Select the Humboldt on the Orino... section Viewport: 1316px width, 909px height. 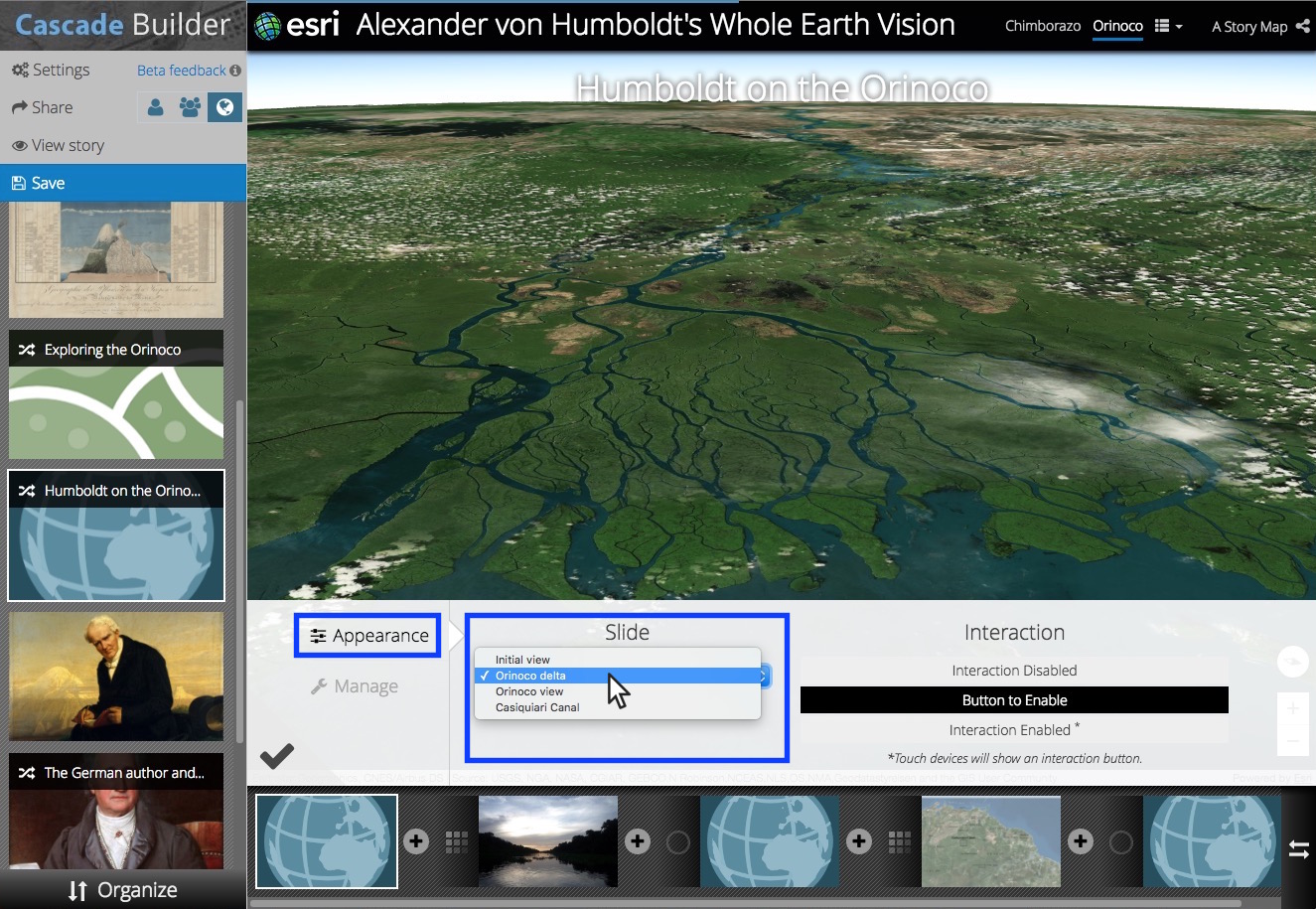pos(116,536)
